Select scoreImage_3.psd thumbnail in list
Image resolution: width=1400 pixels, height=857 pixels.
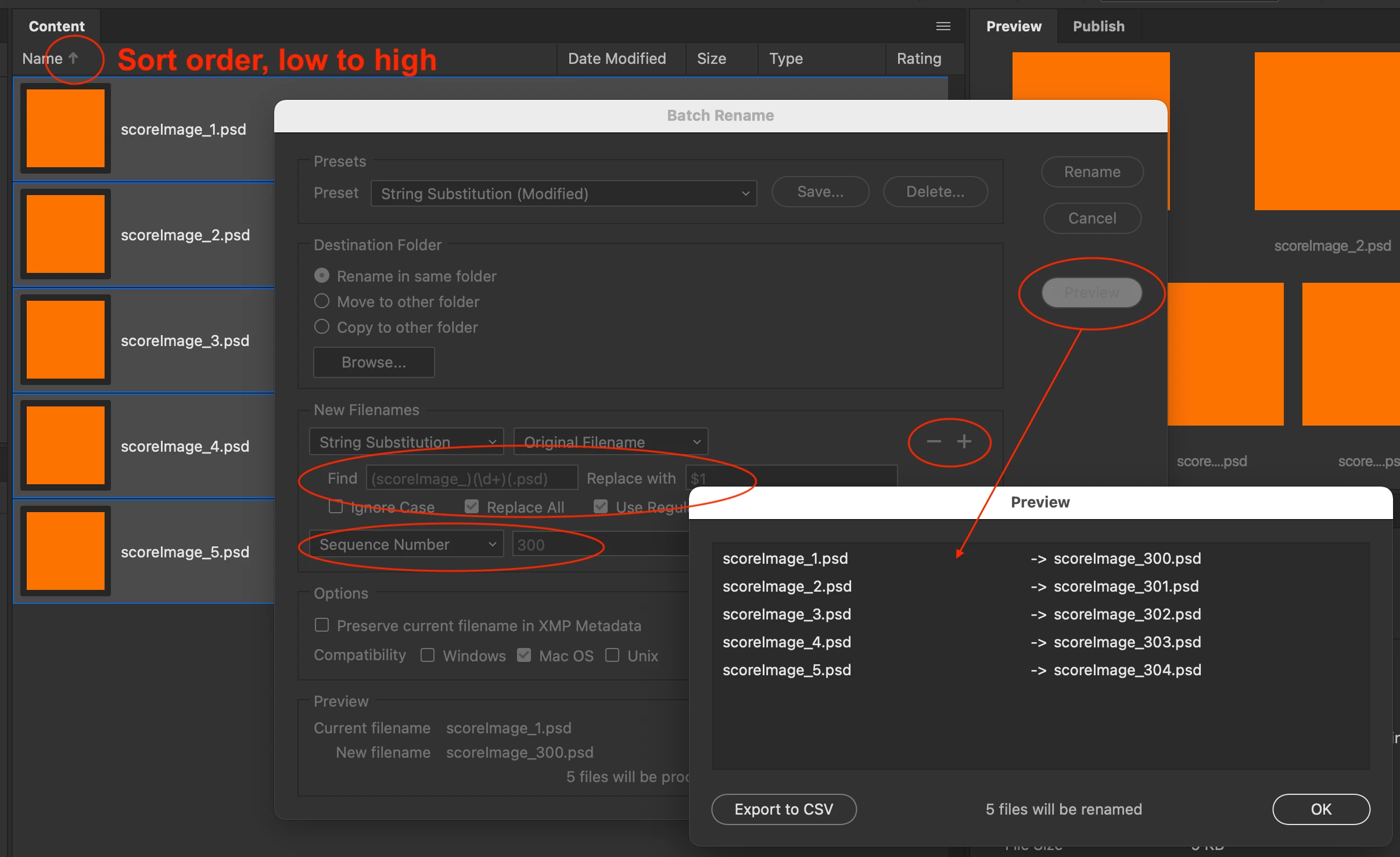pos(66,340)
